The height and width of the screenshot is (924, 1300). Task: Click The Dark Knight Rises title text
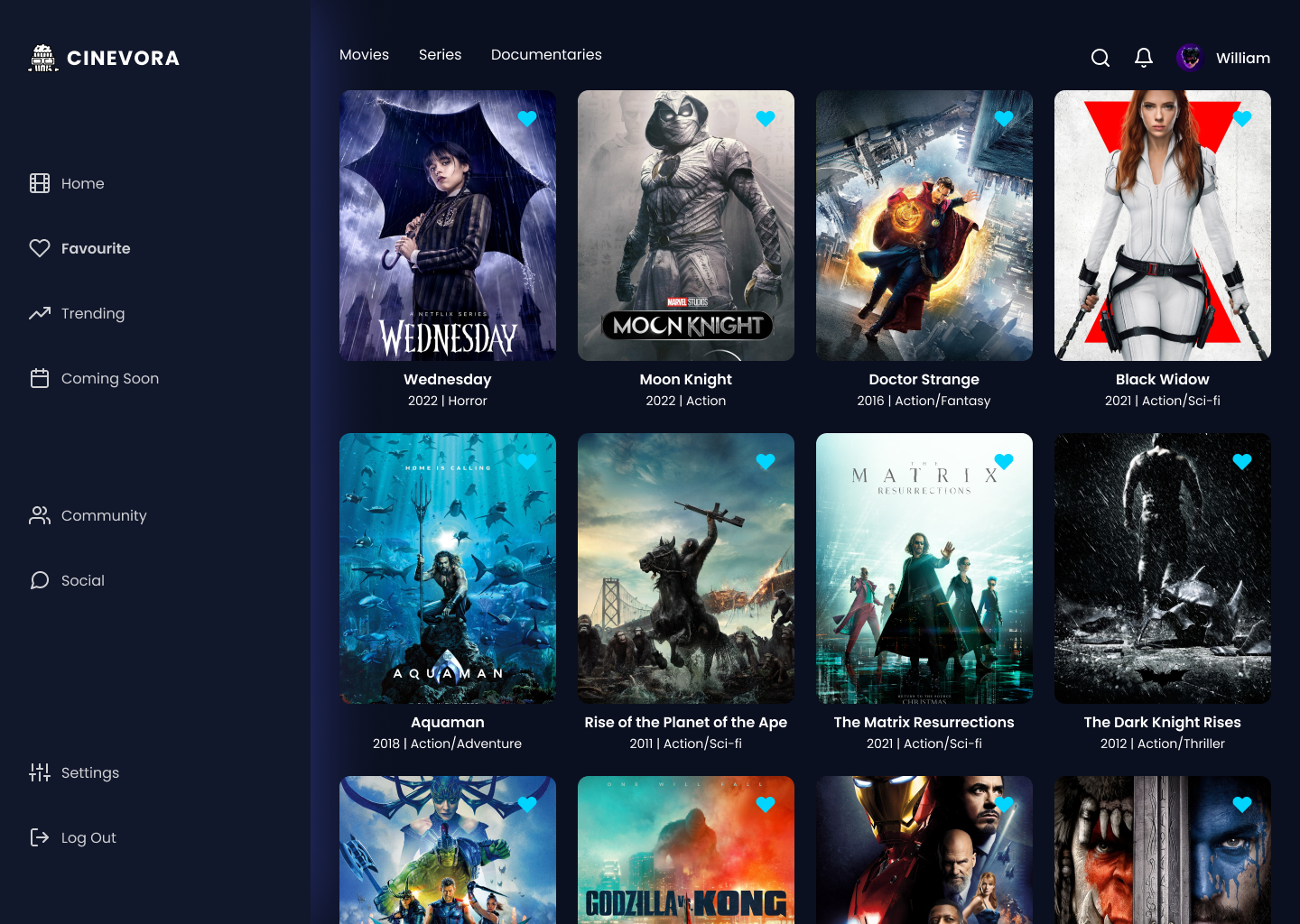coord(1163,722)
